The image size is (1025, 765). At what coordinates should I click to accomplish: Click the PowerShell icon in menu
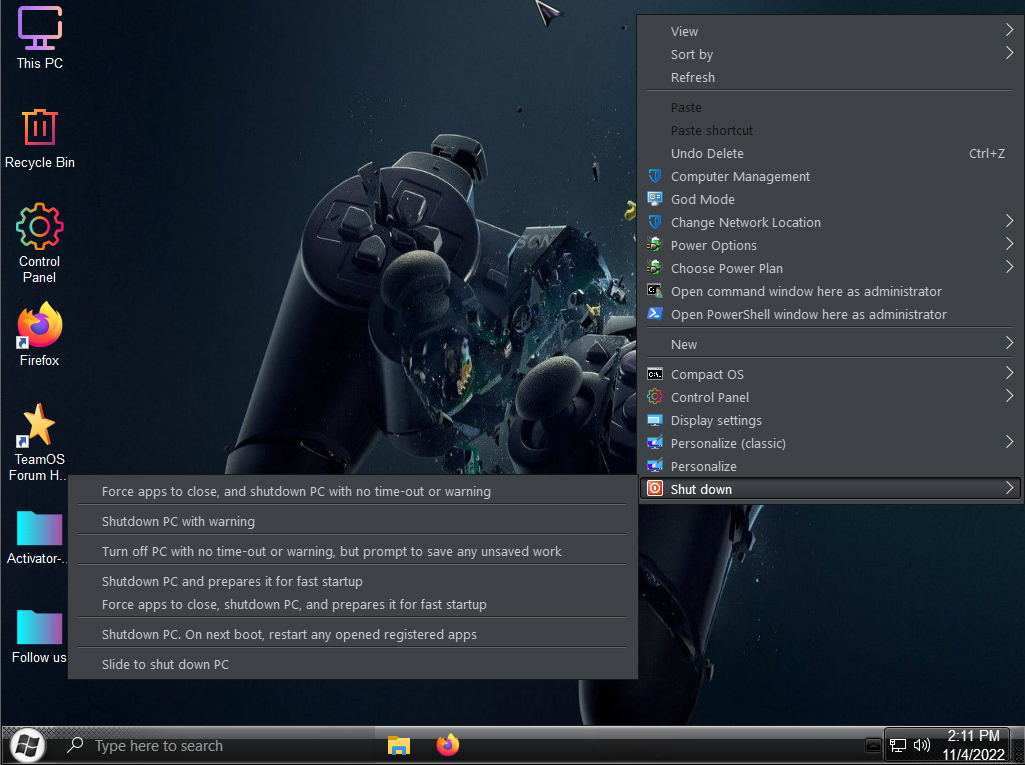[x=654, y=313]
